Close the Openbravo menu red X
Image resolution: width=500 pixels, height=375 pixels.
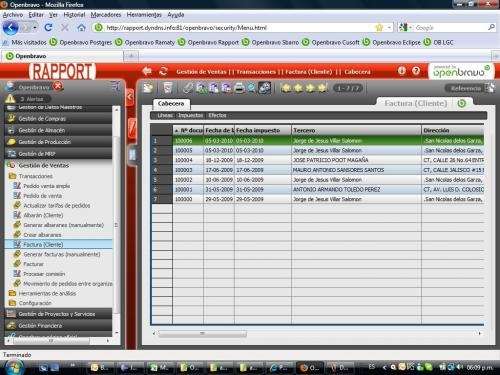[58, 86]
